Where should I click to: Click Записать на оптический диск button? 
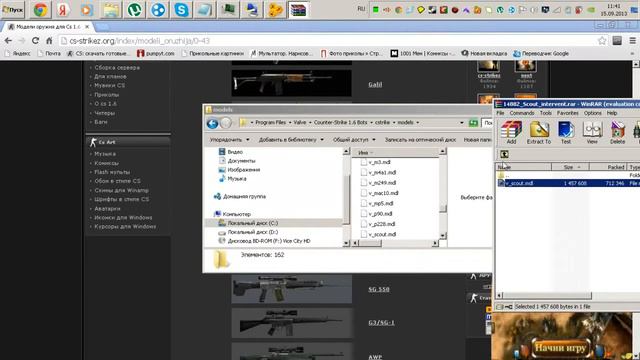[x=420, y=140]
